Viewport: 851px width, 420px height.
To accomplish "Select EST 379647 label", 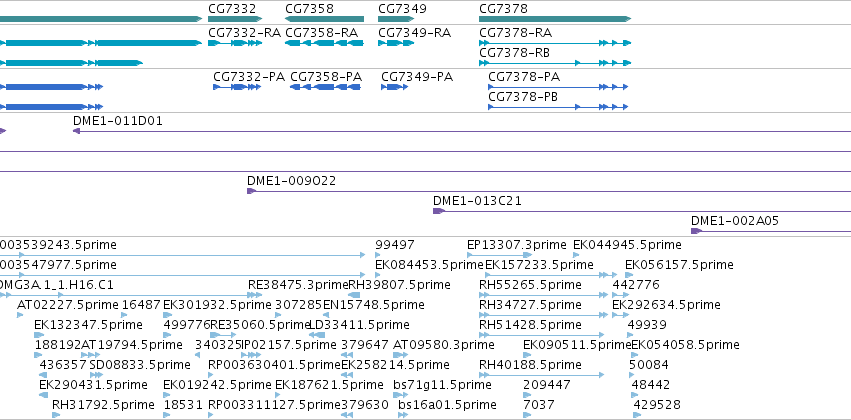I will (365, 346).
